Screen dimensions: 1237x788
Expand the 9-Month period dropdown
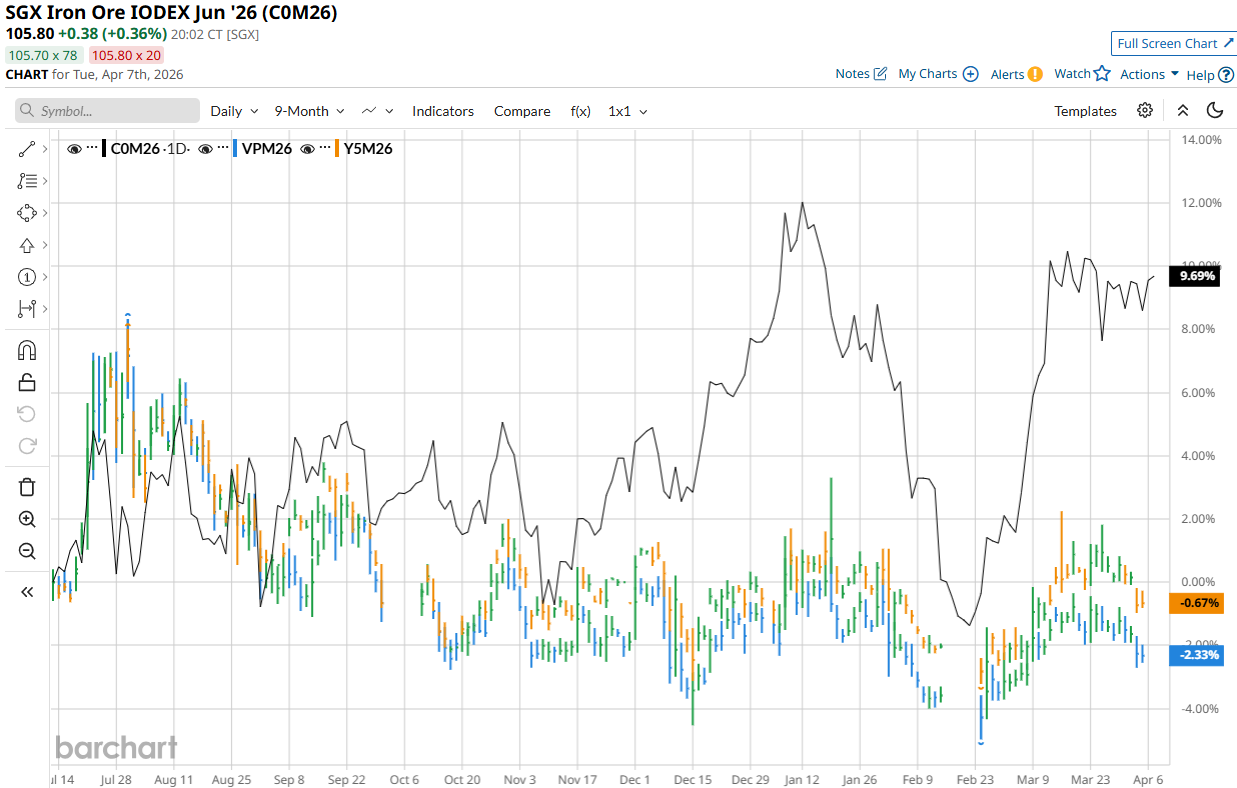pos(309,111)
